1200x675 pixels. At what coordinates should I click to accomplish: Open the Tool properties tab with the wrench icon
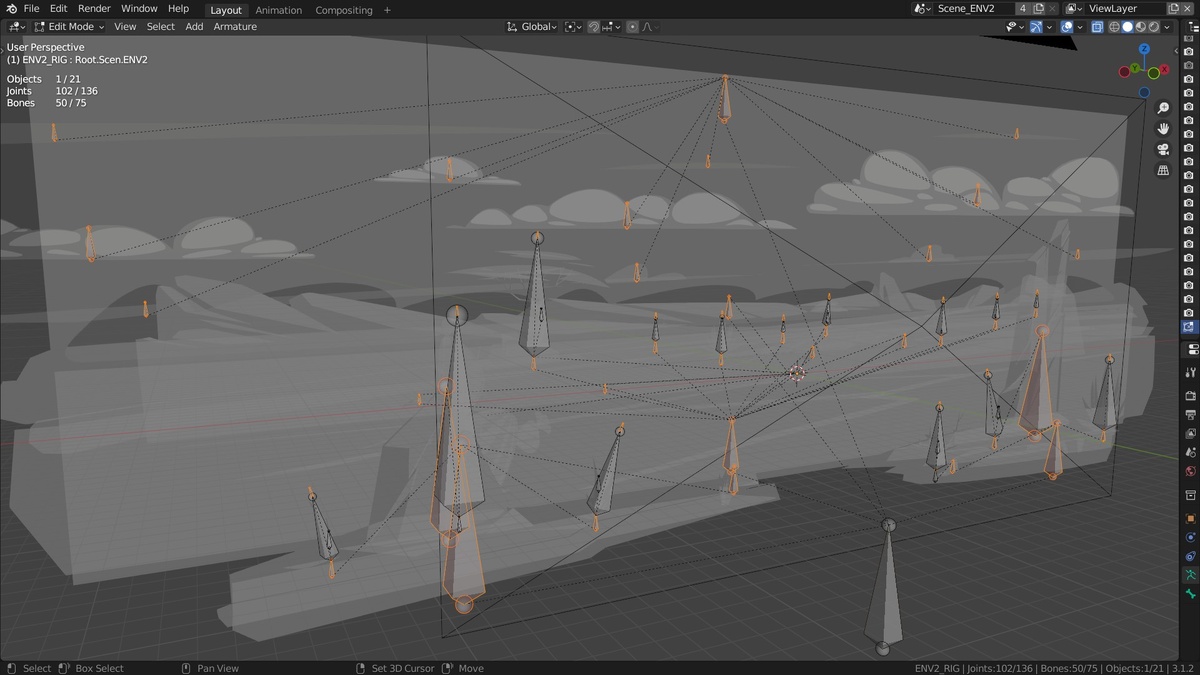[x=1191, y=372]
